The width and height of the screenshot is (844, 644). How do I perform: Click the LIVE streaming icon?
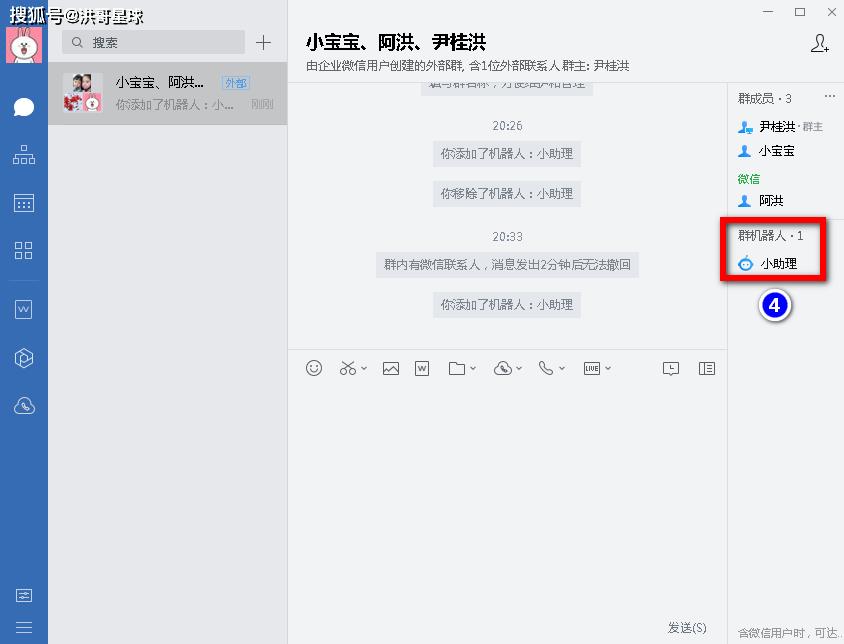click(592, 368)
